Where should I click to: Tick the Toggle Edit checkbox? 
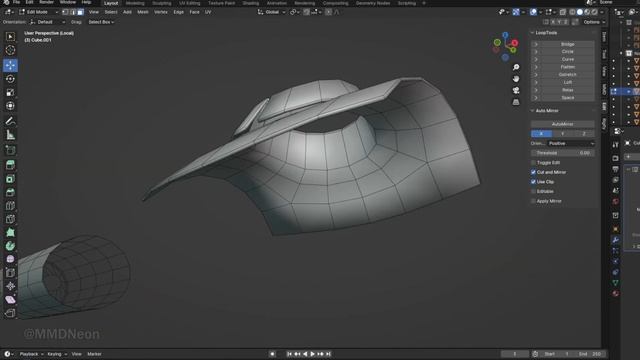(x=533, y=162)
